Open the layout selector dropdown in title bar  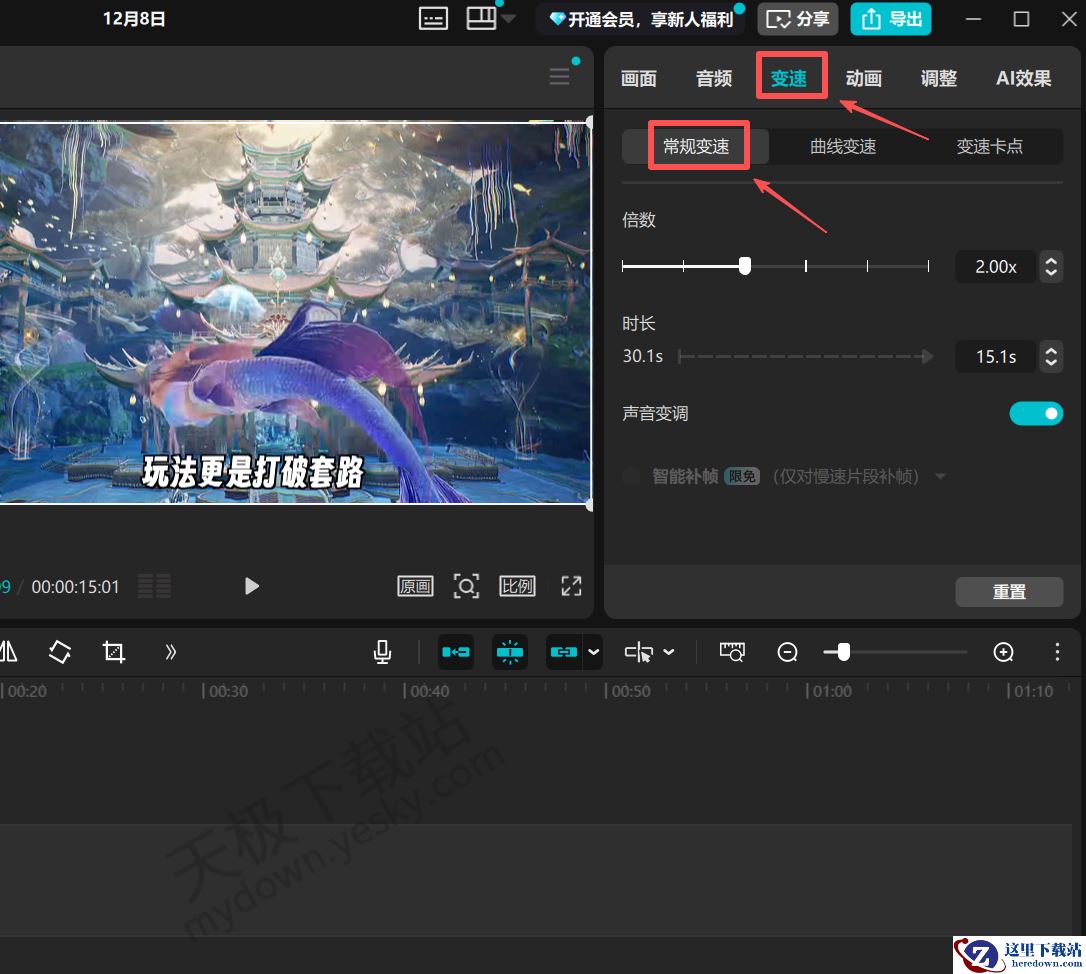(x=509, y=18)
